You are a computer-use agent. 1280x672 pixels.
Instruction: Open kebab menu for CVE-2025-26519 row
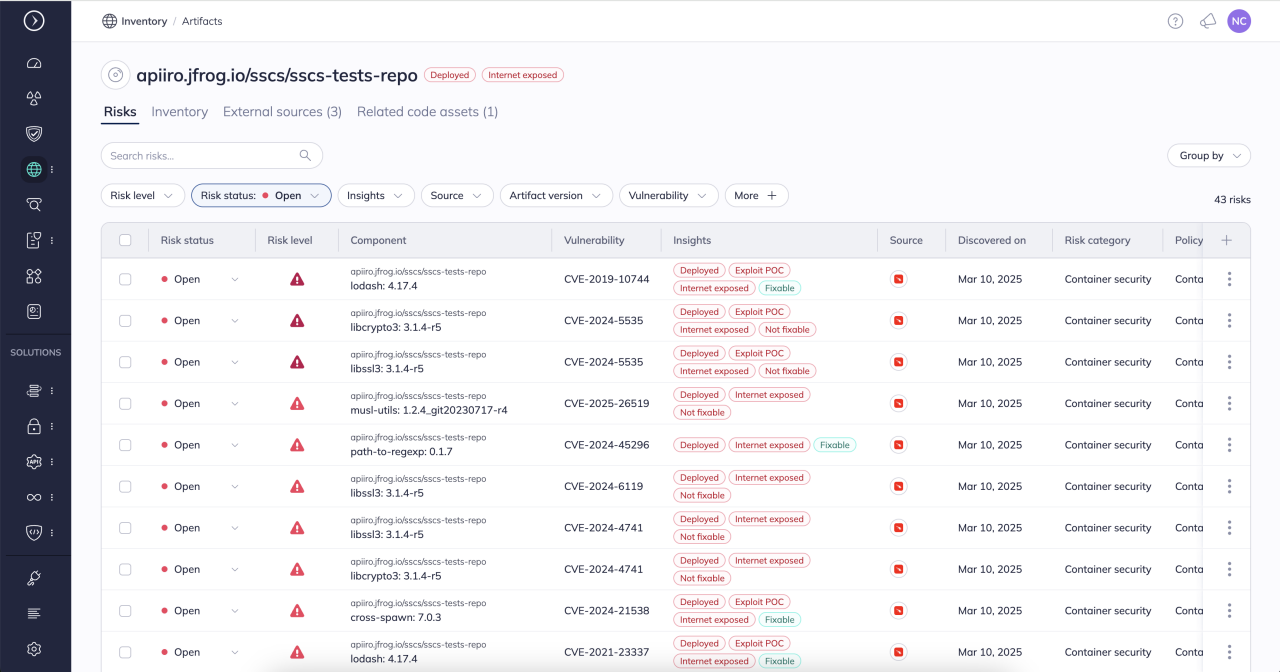pos(1229,404)
